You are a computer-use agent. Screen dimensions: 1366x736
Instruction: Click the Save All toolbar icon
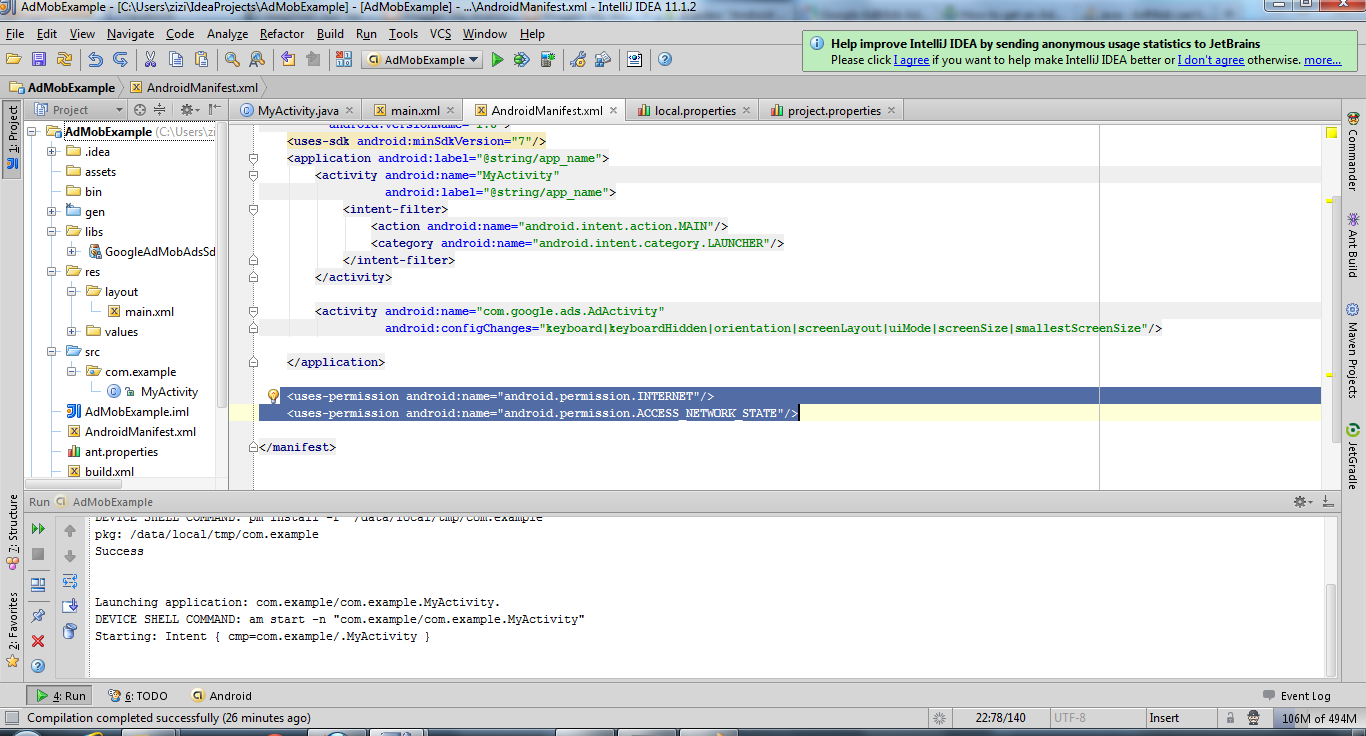click(38, 60)
